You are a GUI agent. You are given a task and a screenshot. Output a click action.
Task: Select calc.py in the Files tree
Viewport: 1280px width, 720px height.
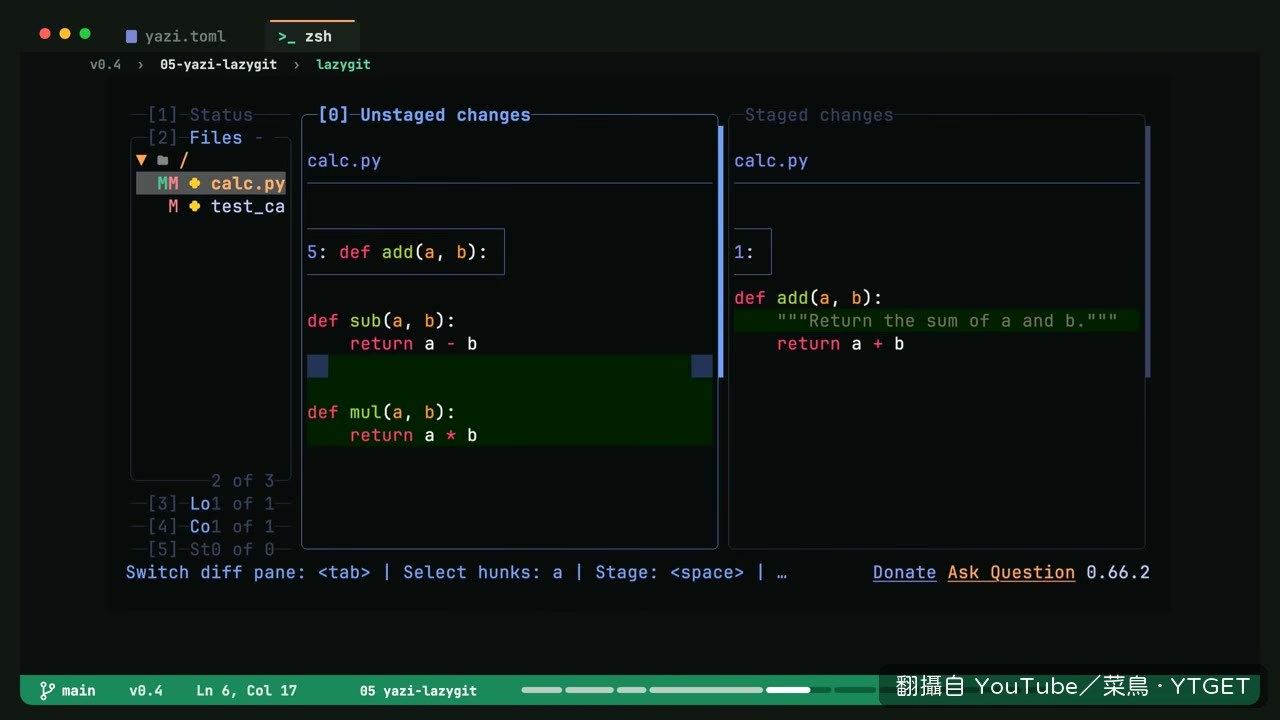tap(211, 184)
